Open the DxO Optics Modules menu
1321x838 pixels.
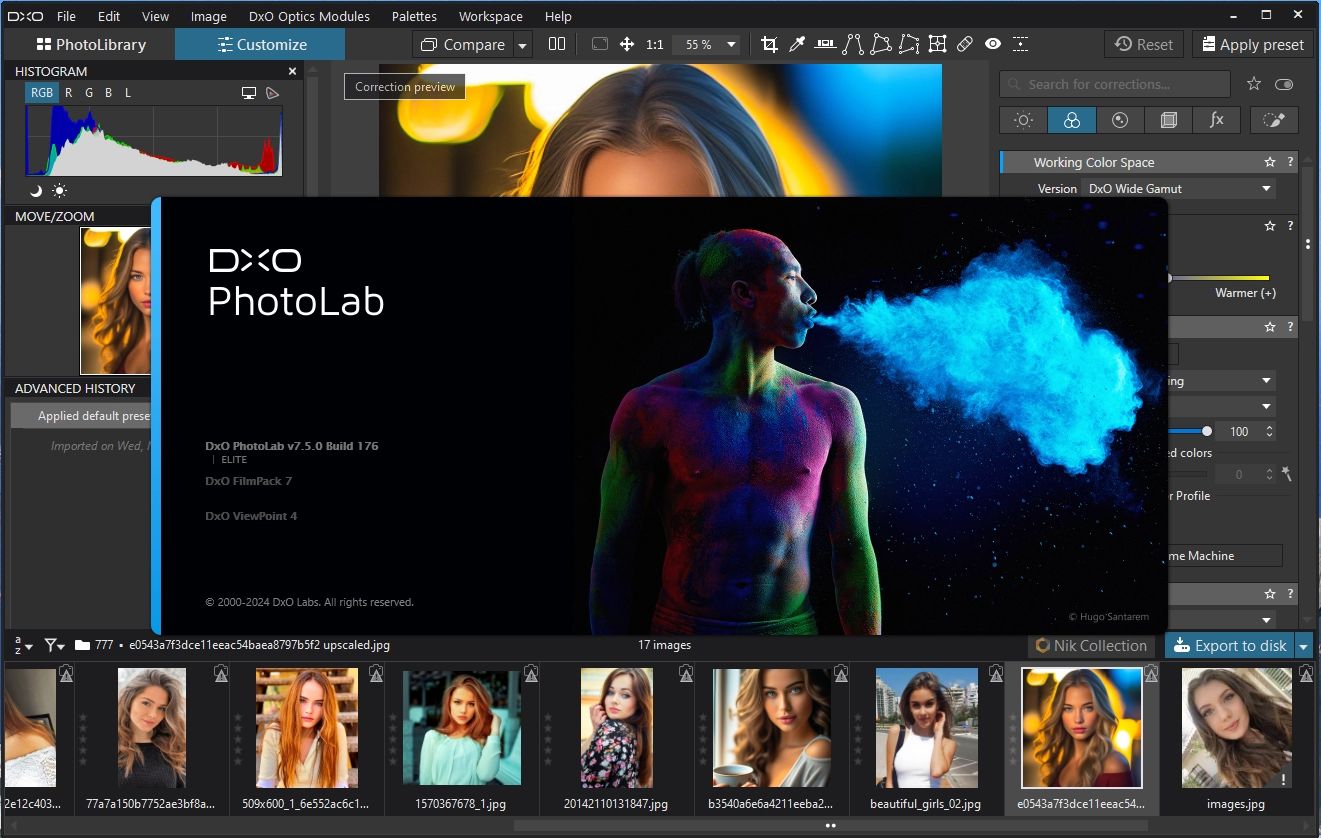(309, 16)
